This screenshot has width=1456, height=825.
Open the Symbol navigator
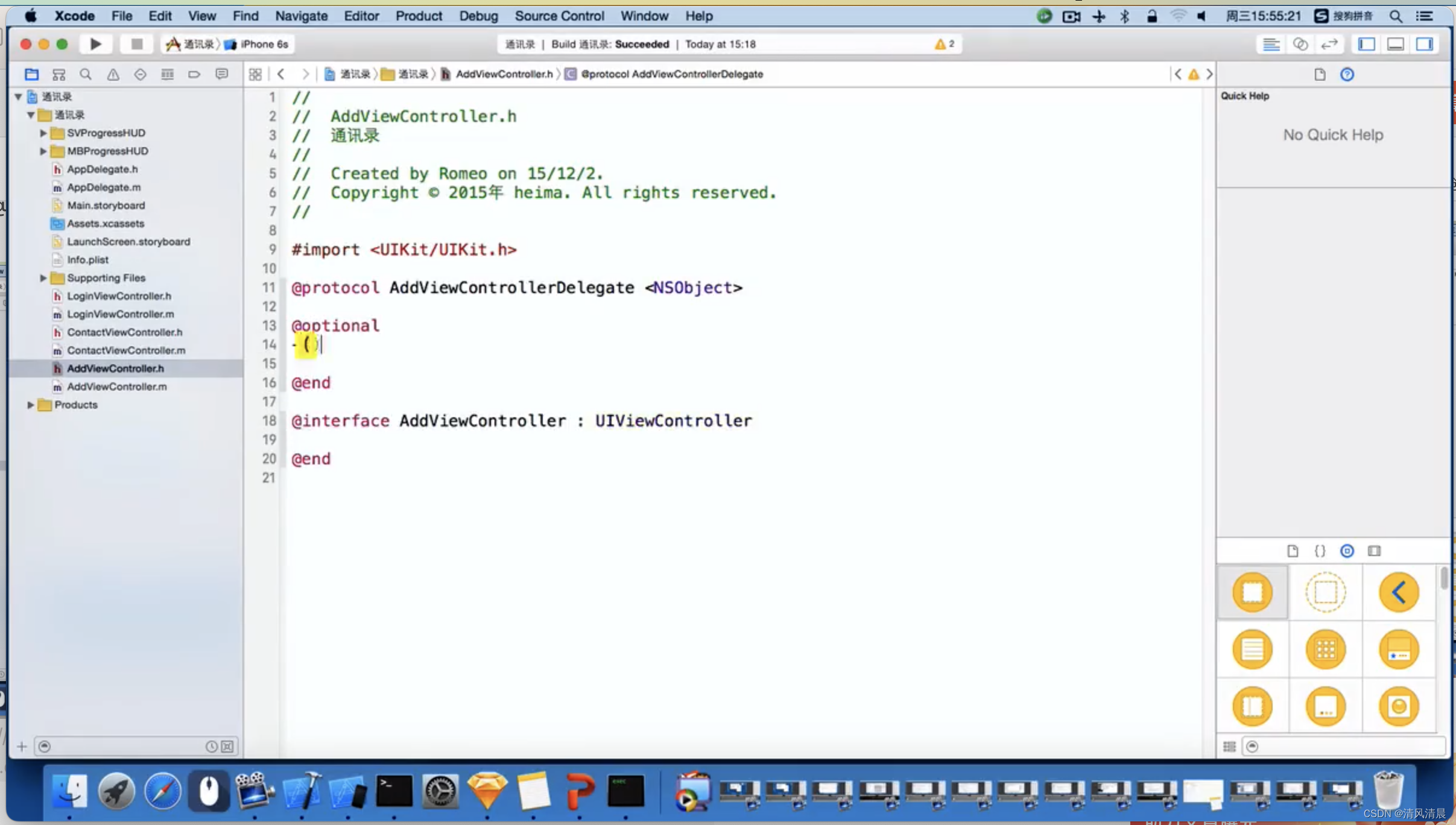(x=59, y=74)
